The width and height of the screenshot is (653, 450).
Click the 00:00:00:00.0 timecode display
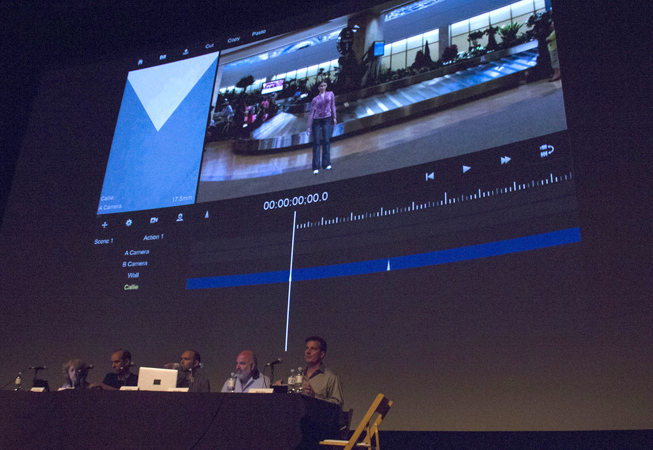tap(296, 201)
